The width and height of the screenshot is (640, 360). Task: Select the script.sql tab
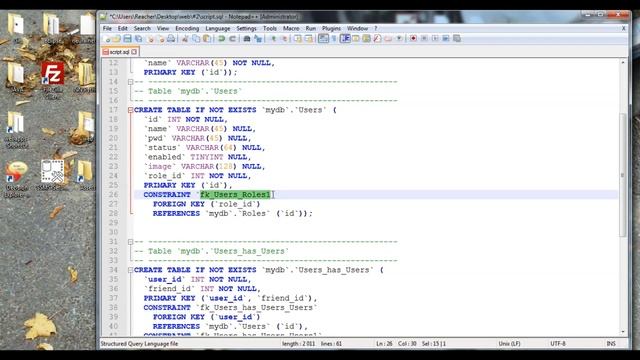119,52
